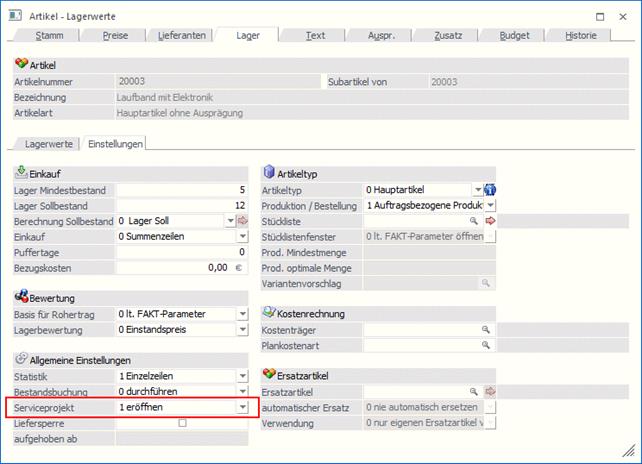Open the Stückliste search magnifier
This screenshot has width=642, height=464.
tap(475, 220)
